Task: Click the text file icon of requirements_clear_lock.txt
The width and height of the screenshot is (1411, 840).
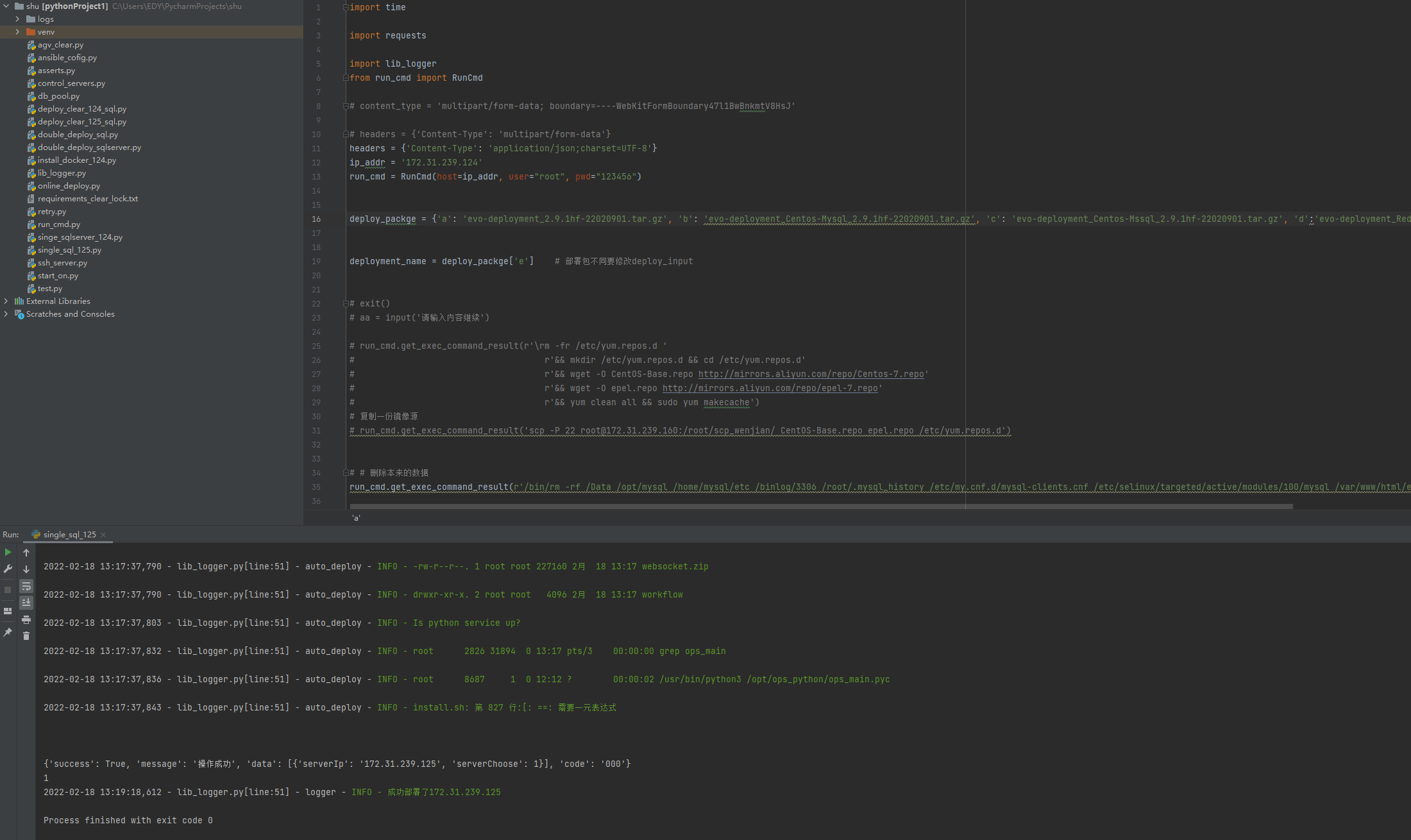Action: (x=31, y=199)
